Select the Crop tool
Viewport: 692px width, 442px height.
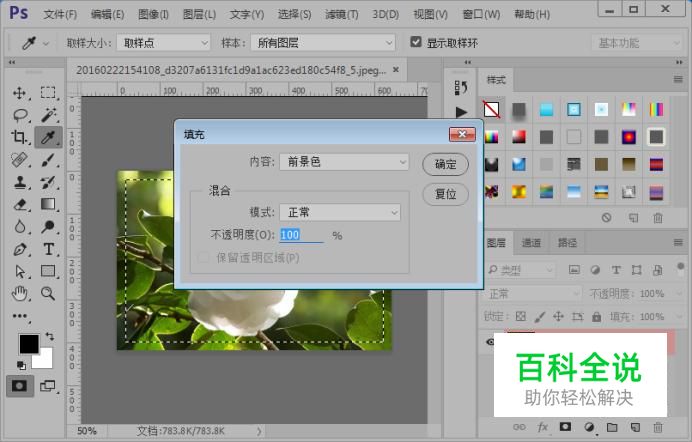click(19, 137)
